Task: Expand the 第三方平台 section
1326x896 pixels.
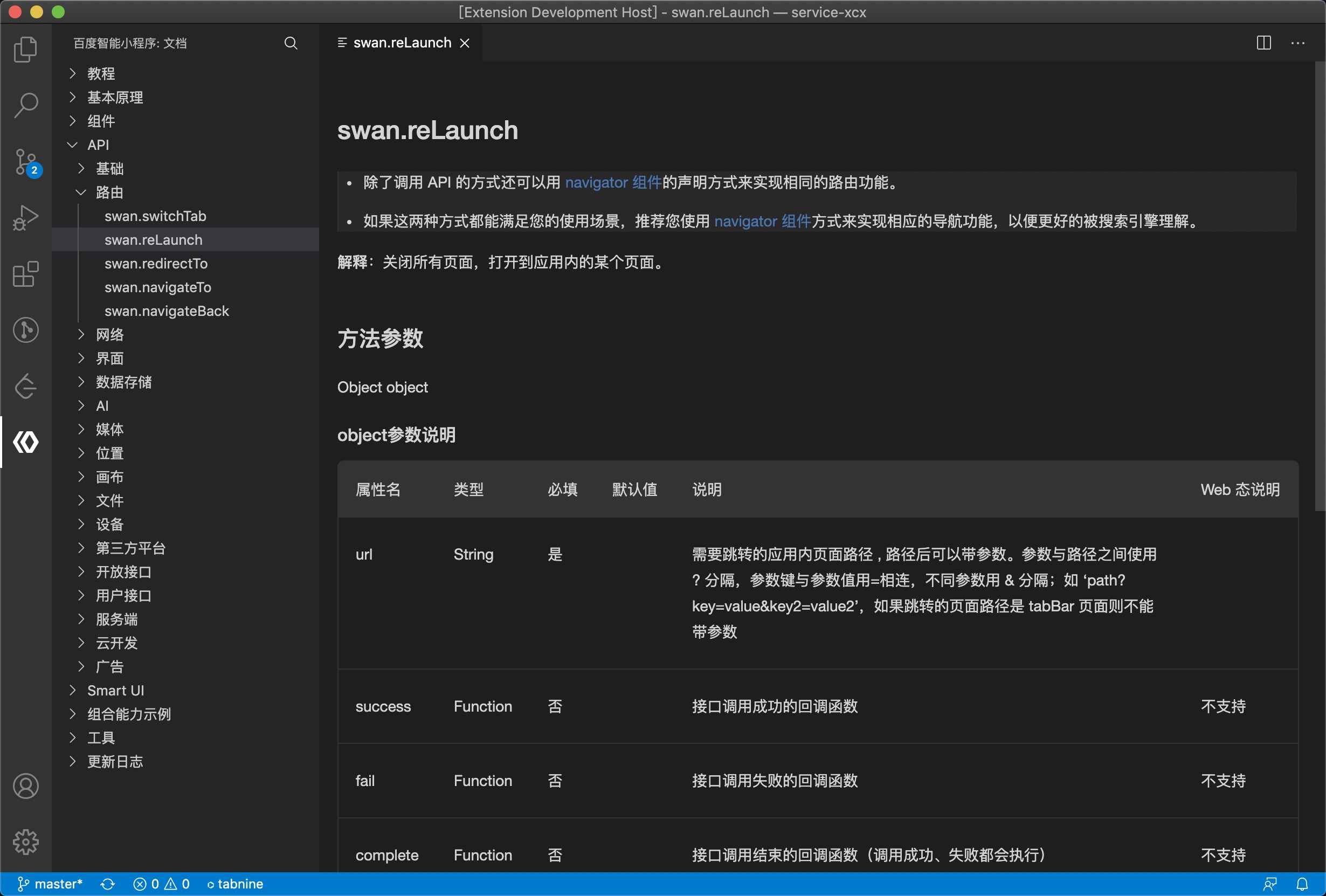Action: 185,548
